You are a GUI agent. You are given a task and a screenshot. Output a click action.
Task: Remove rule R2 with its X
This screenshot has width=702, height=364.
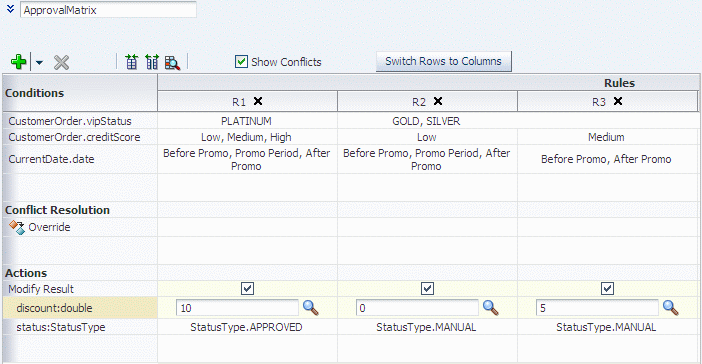coord(438,101)
